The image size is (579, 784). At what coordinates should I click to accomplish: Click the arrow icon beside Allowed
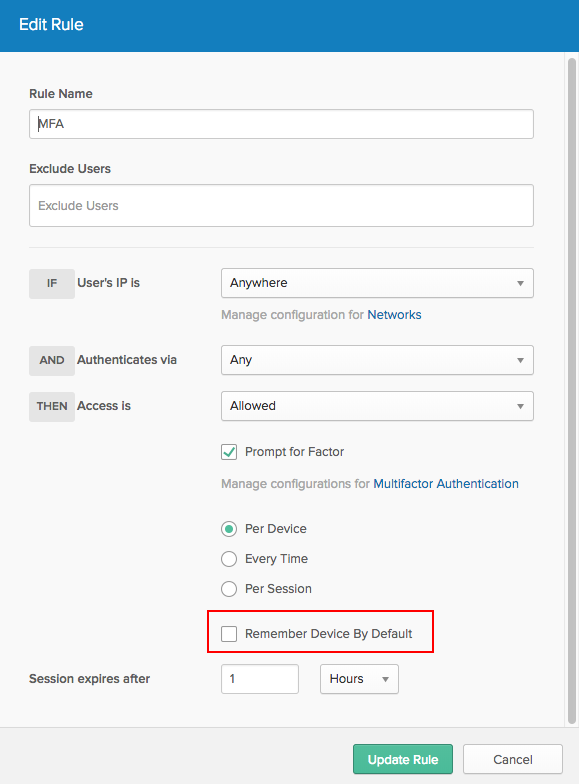[x=520, y=406]
